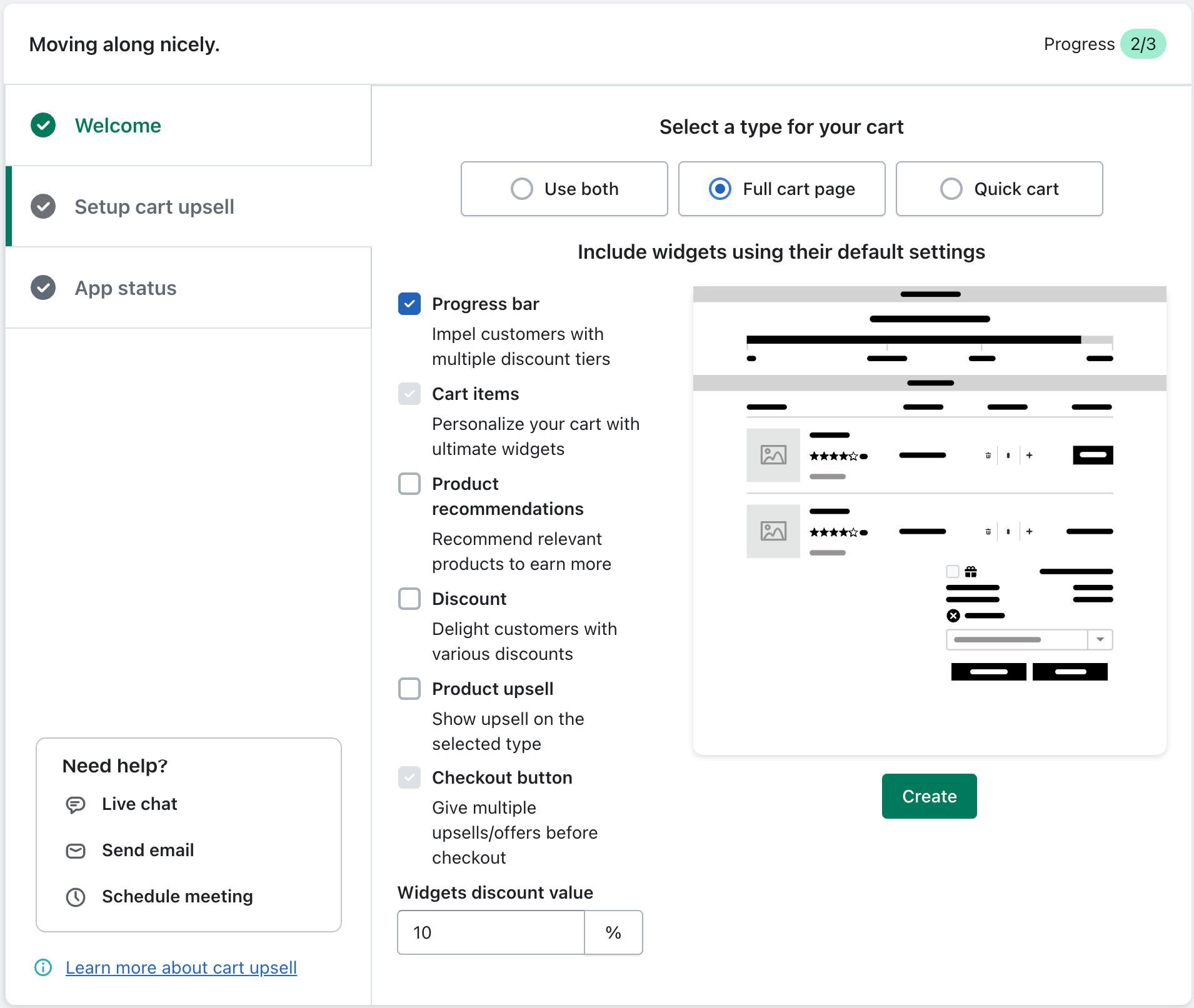The width and height of the screenshot is (1194, 1008).
Task: Click the Discount widget label
Action: 469,599
